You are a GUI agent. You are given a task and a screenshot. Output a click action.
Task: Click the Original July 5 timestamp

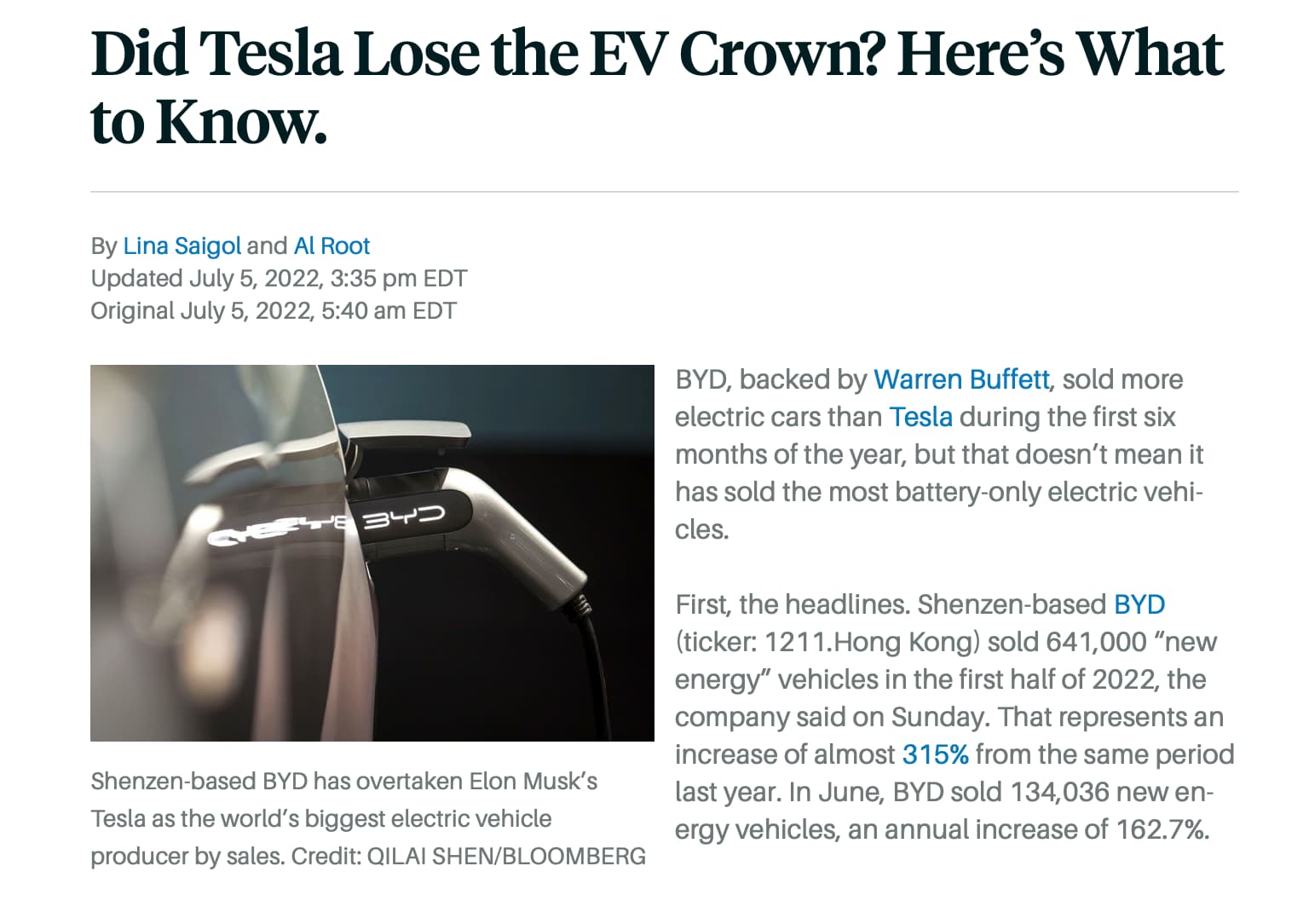point(274,311)
